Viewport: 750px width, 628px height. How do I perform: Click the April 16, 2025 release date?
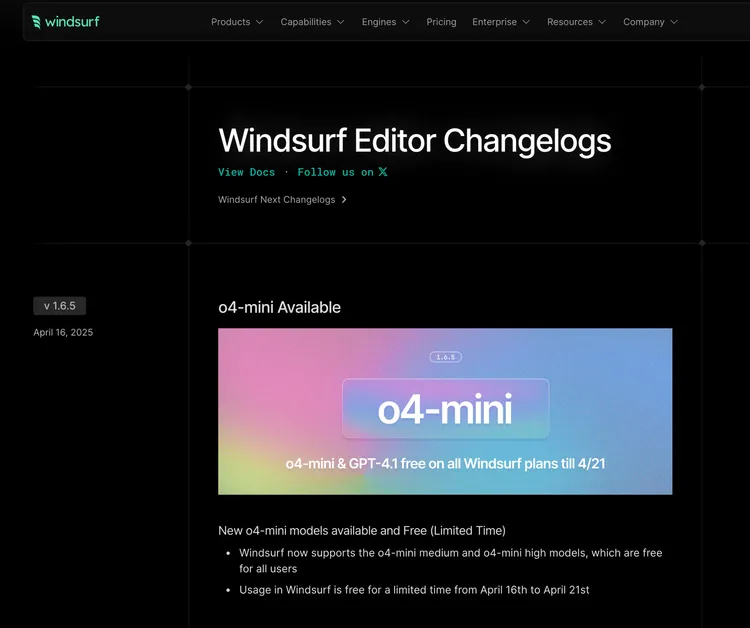click(x=63, y=332)
